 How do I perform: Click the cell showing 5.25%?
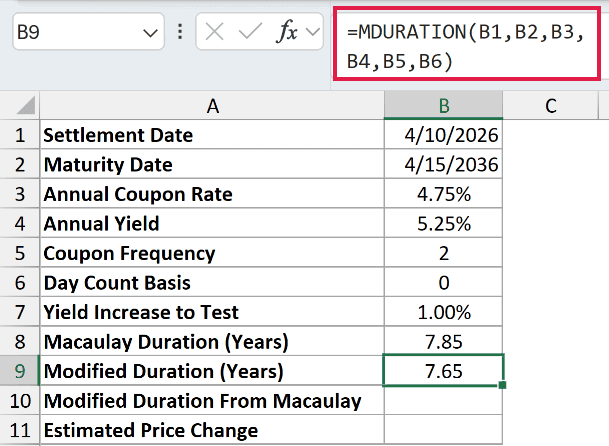pos(444,223)
